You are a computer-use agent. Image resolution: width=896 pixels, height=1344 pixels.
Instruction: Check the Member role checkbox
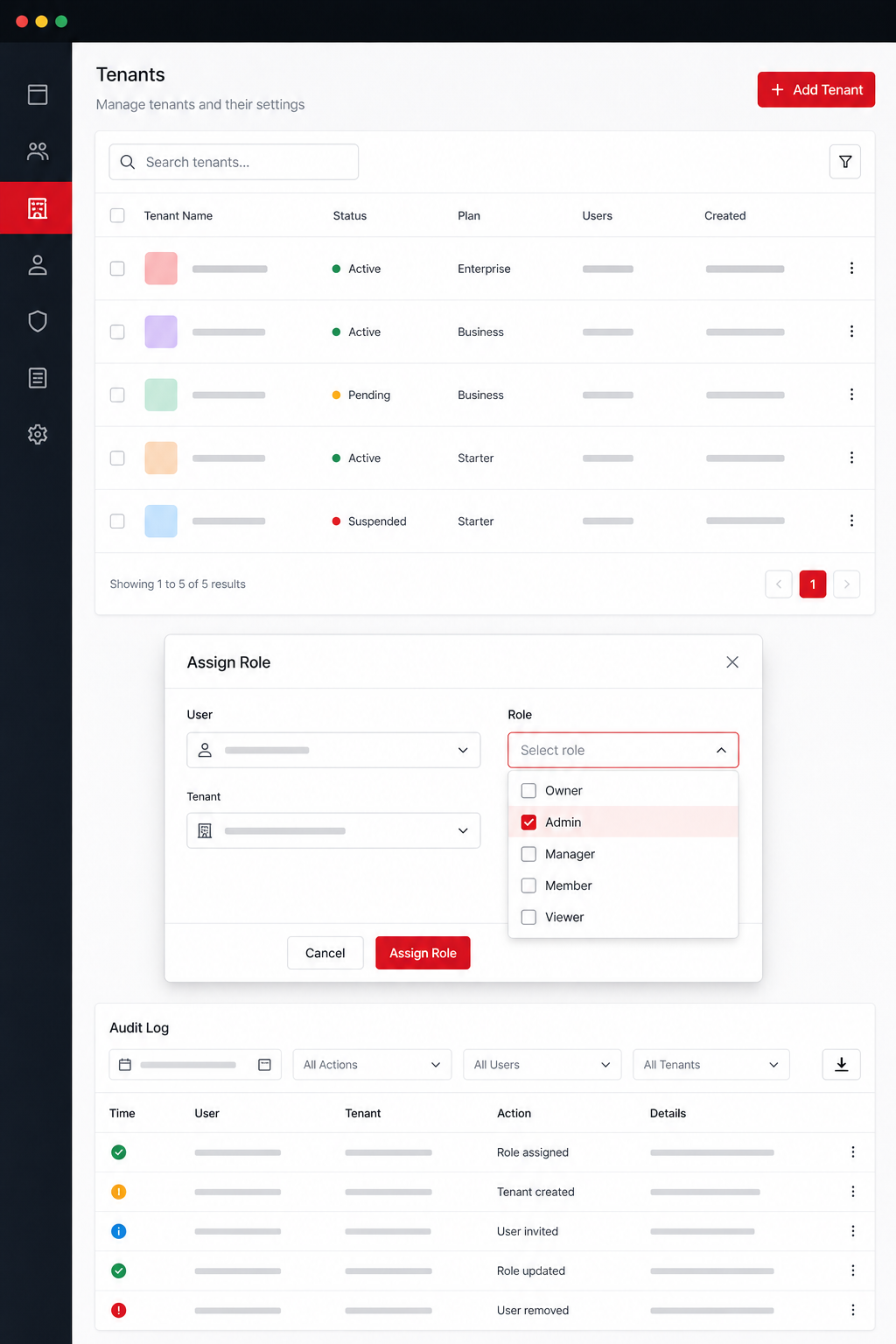(x=528, y=885)
